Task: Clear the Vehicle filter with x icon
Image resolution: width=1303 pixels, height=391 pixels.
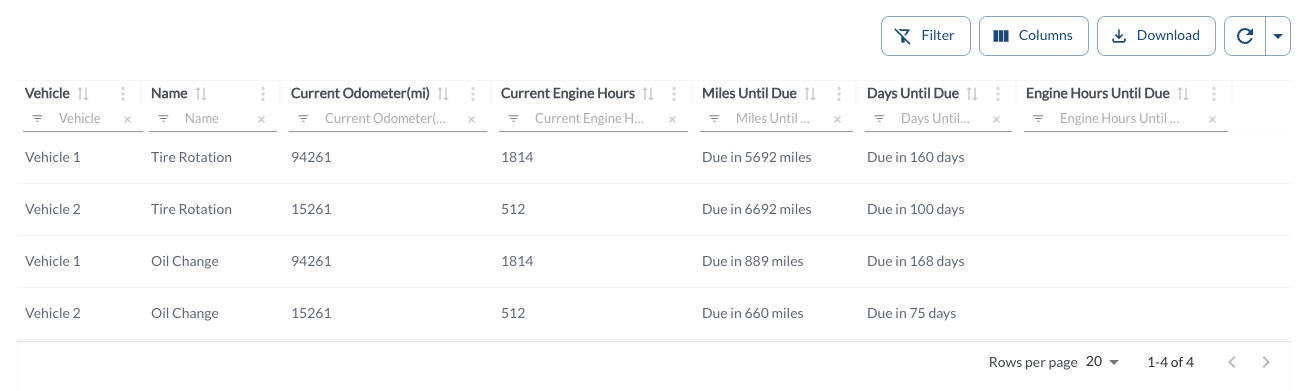Action: [x=127, y=119]
